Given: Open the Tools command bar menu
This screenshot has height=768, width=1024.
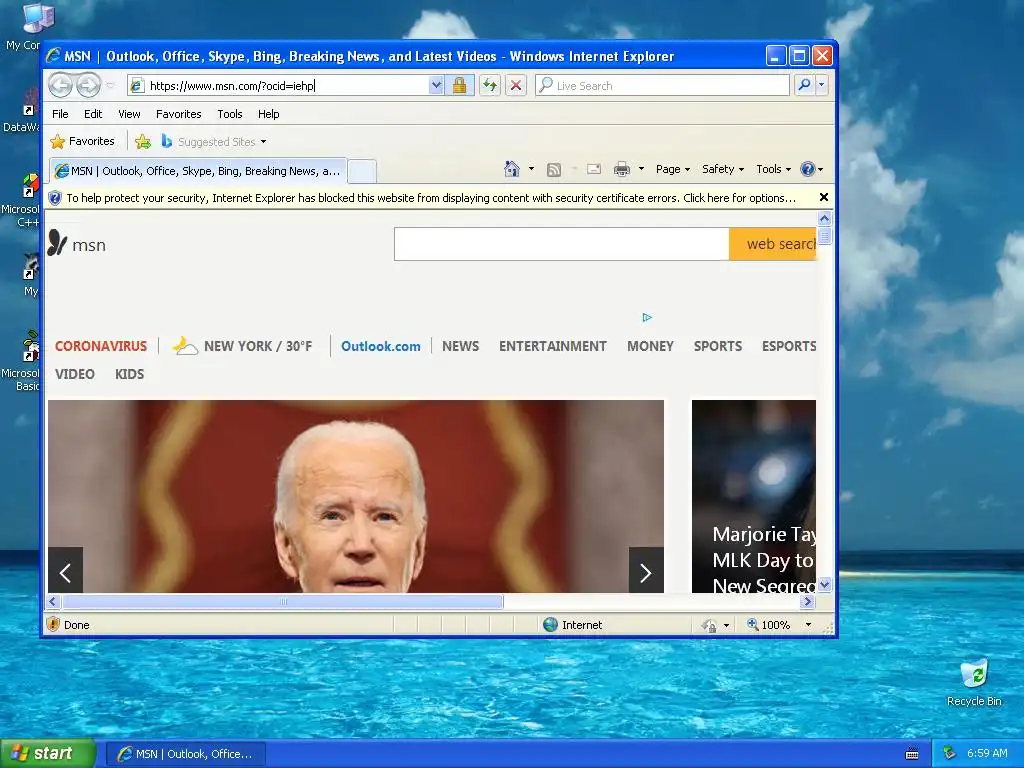Looking at the screenshot, I should [x=773, y=169].
